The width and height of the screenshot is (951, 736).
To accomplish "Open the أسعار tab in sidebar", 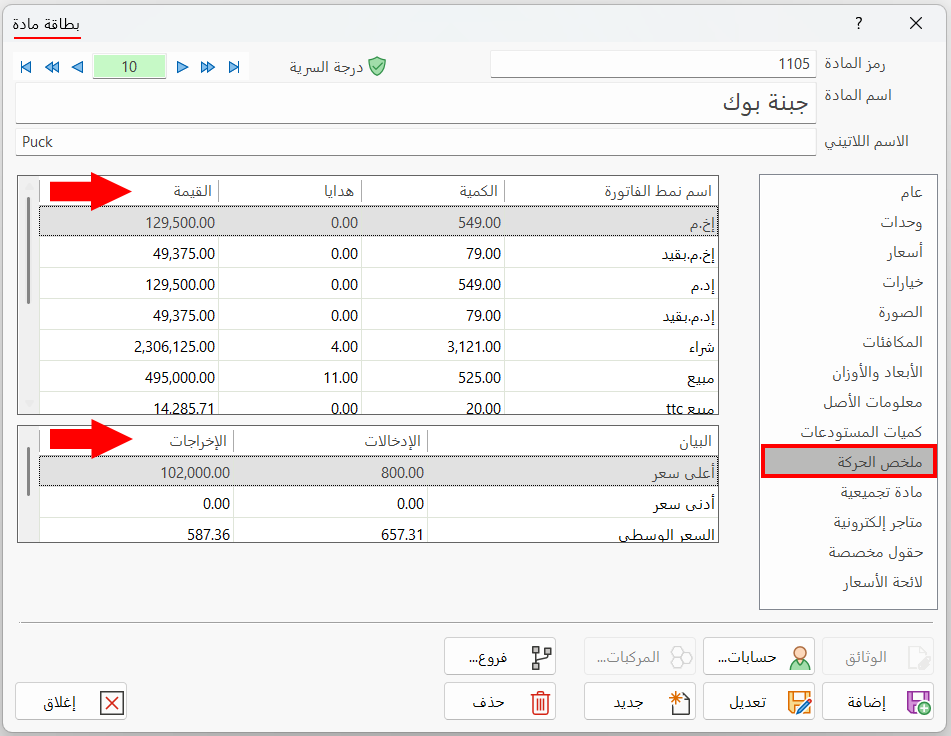I will click(x=904, y=252).
